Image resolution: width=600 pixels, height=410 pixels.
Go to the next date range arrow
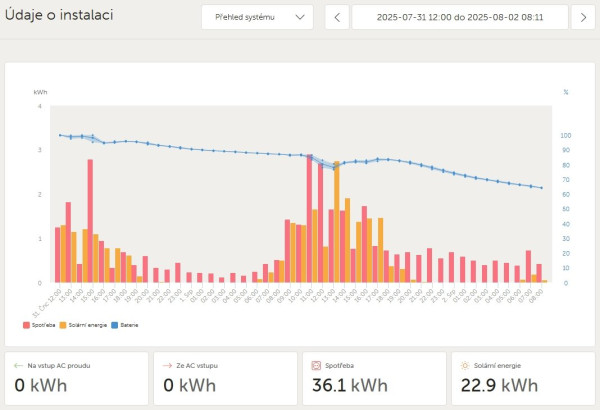pos(583,17)
